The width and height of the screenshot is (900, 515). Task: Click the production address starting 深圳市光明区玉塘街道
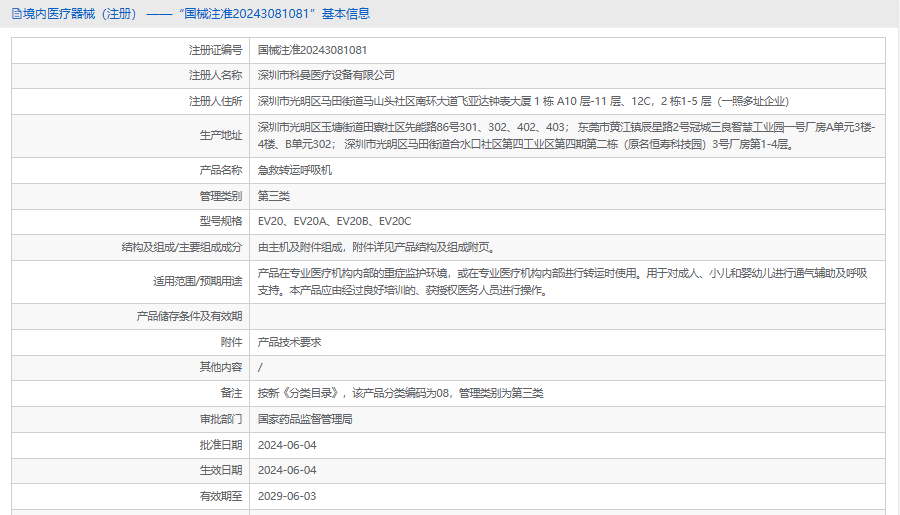567,135
